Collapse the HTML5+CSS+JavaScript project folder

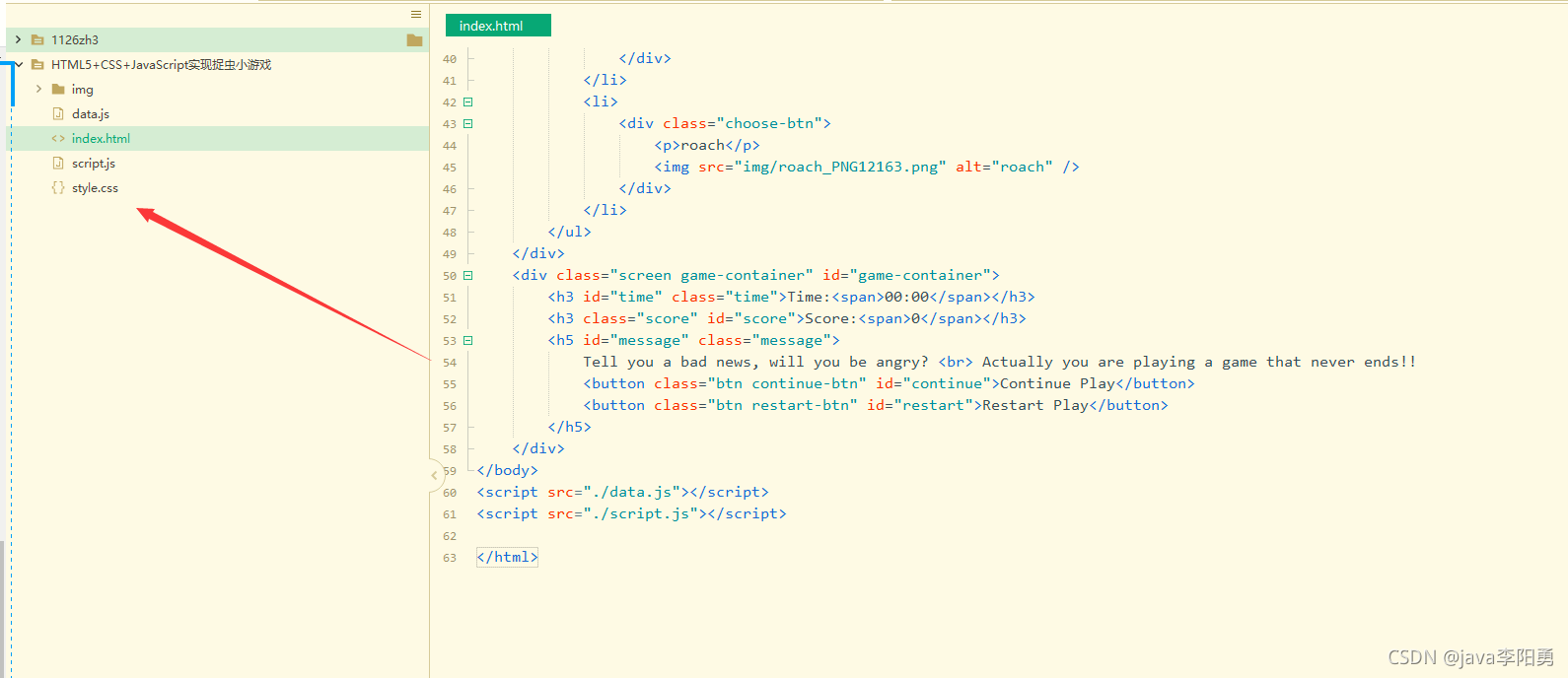click(x=18, y=64)
